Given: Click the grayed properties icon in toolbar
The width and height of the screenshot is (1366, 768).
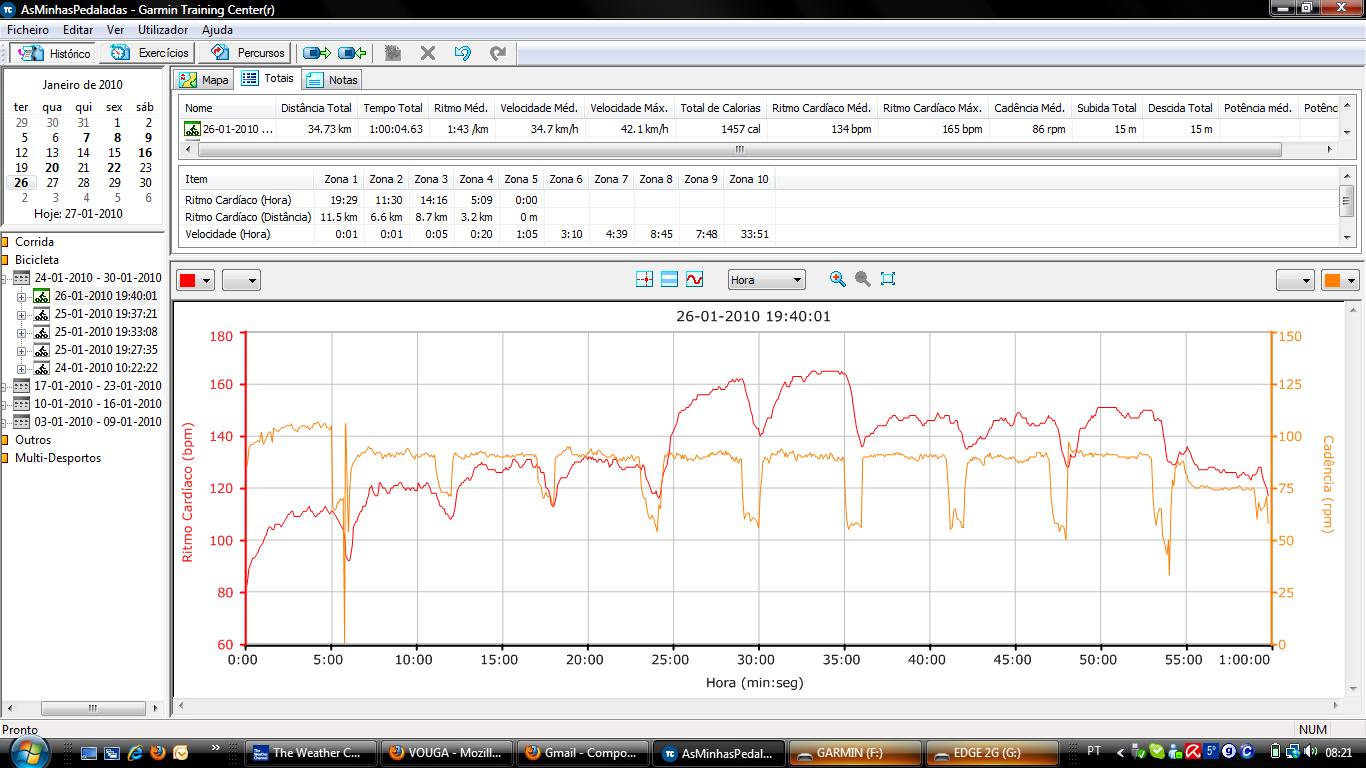Looking at the screenshot, I should pos(393,53).
